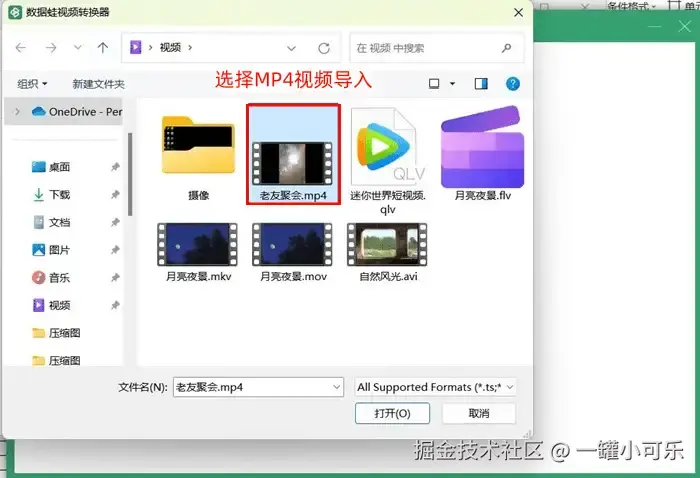Minimize the green background application window
Image resolution: width=700 pixels, height=478 pixels.
click(654, 26)
